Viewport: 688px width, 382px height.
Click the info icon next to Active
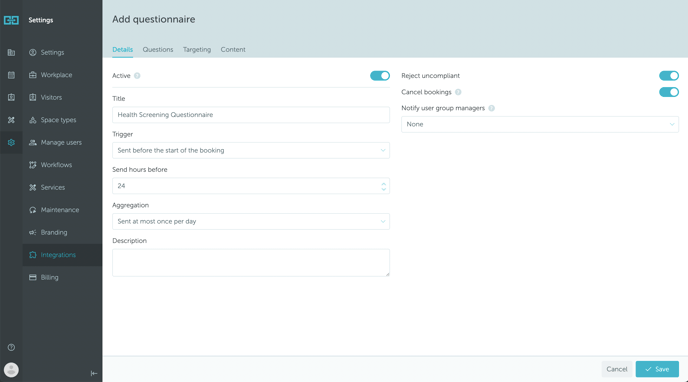(137, 76)
